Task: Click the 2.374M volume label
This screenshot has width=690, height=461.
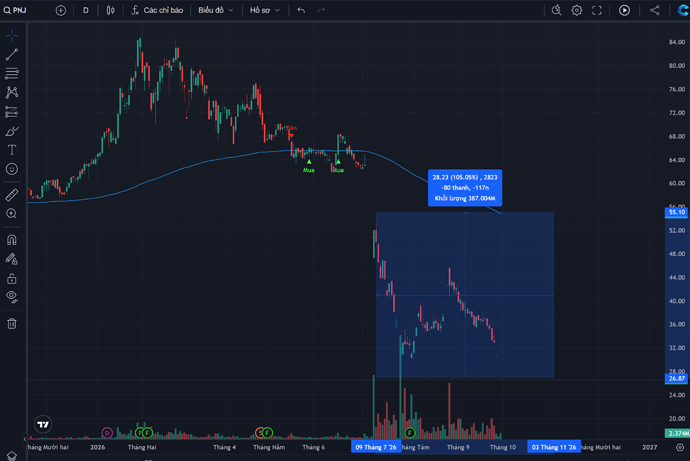Action: [678, 434]
